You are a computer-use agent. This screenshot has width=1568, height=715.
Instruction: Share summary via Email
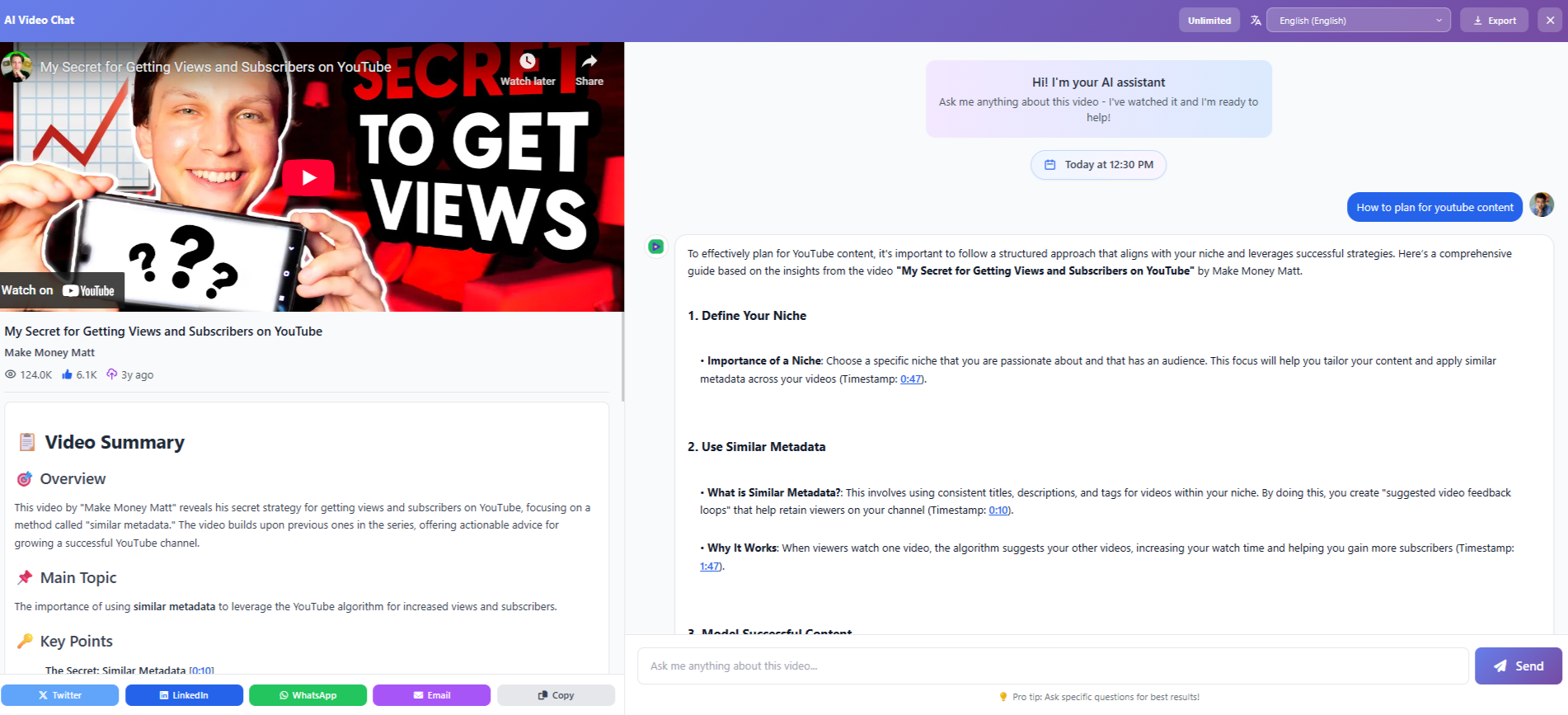coord(431,695)
